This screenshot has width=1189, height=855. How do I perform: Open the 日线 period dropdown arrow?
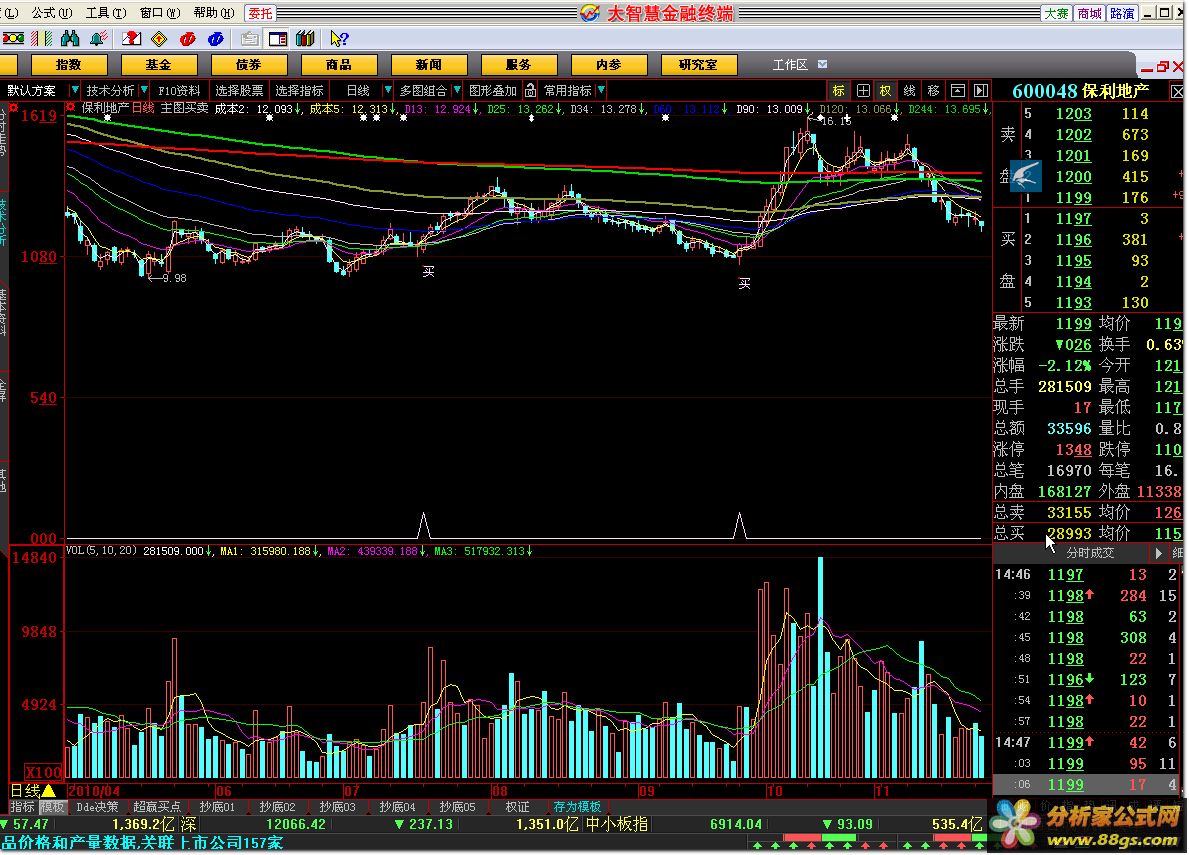click(x=387, y=91)
